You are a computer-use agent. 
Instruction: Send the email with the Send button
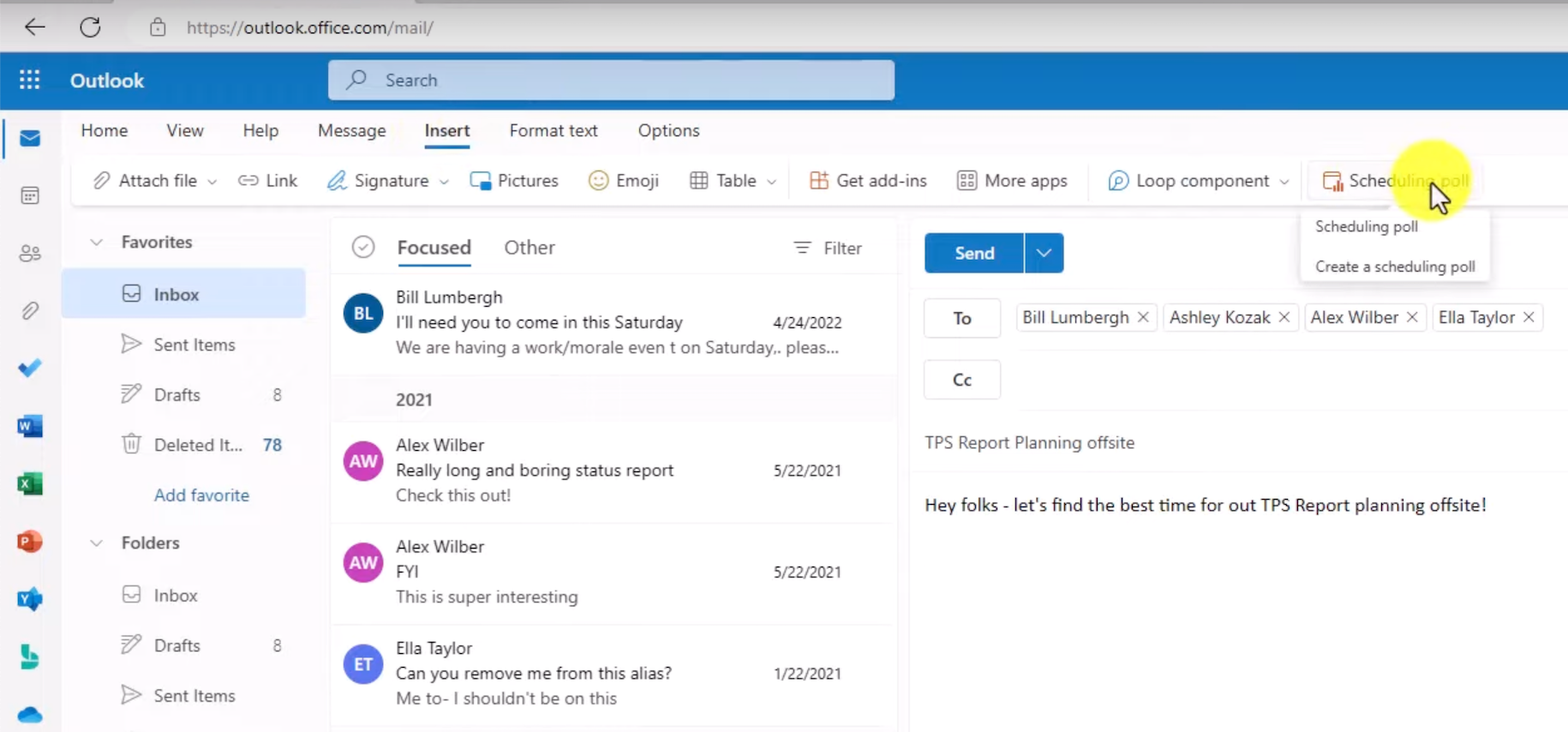point(974,253)
